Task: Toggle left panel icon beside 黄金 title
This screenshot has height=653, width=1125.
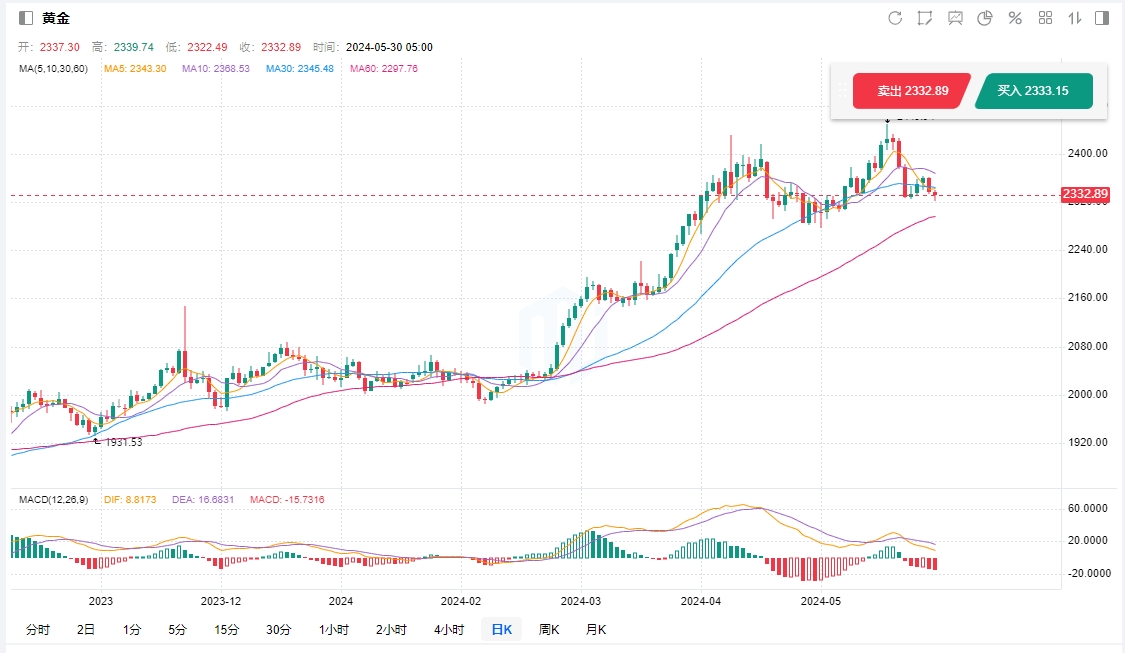Action: [26, 18]
